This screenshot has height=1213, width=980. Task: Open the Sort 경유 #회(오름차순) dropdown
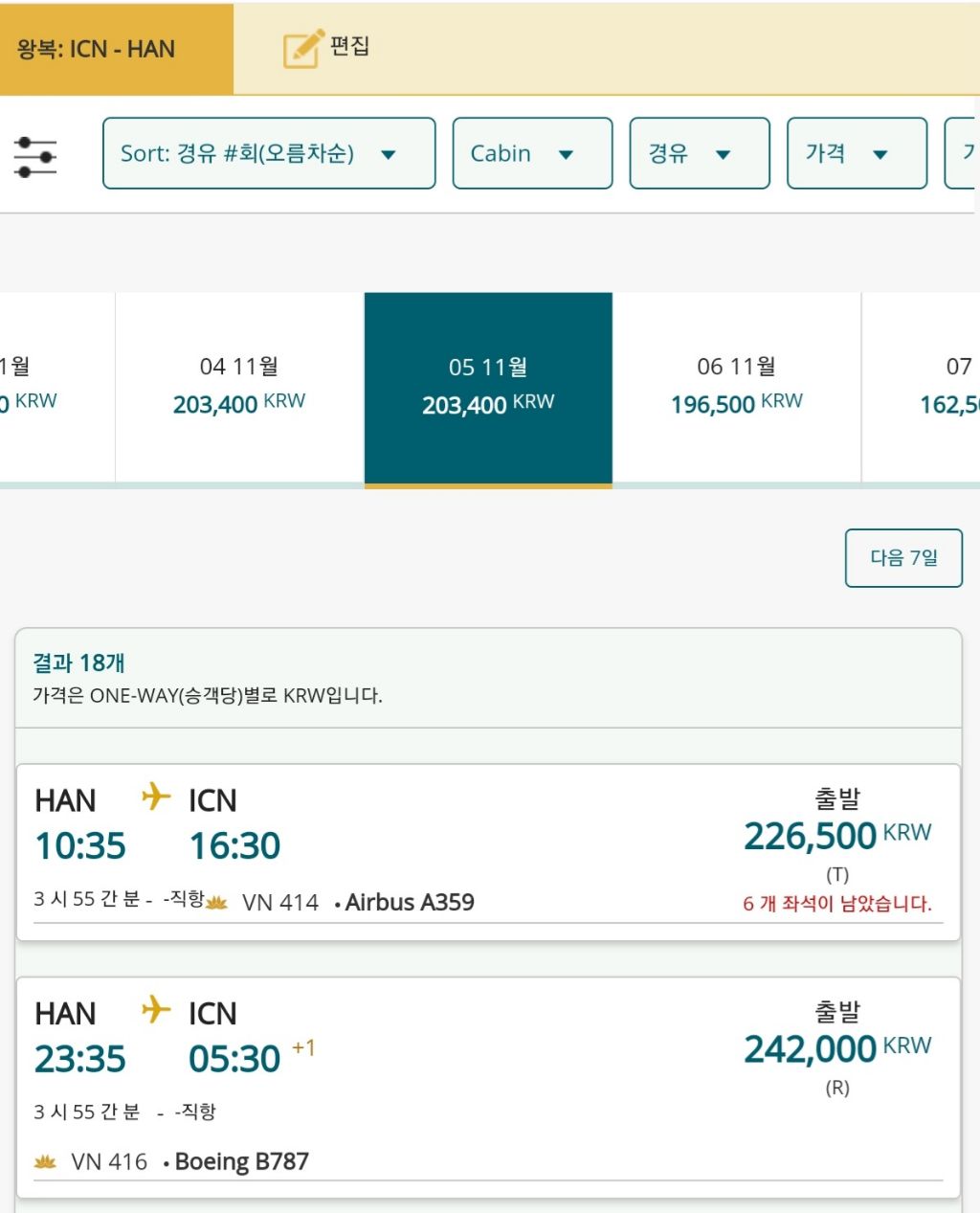coord(269,153)
